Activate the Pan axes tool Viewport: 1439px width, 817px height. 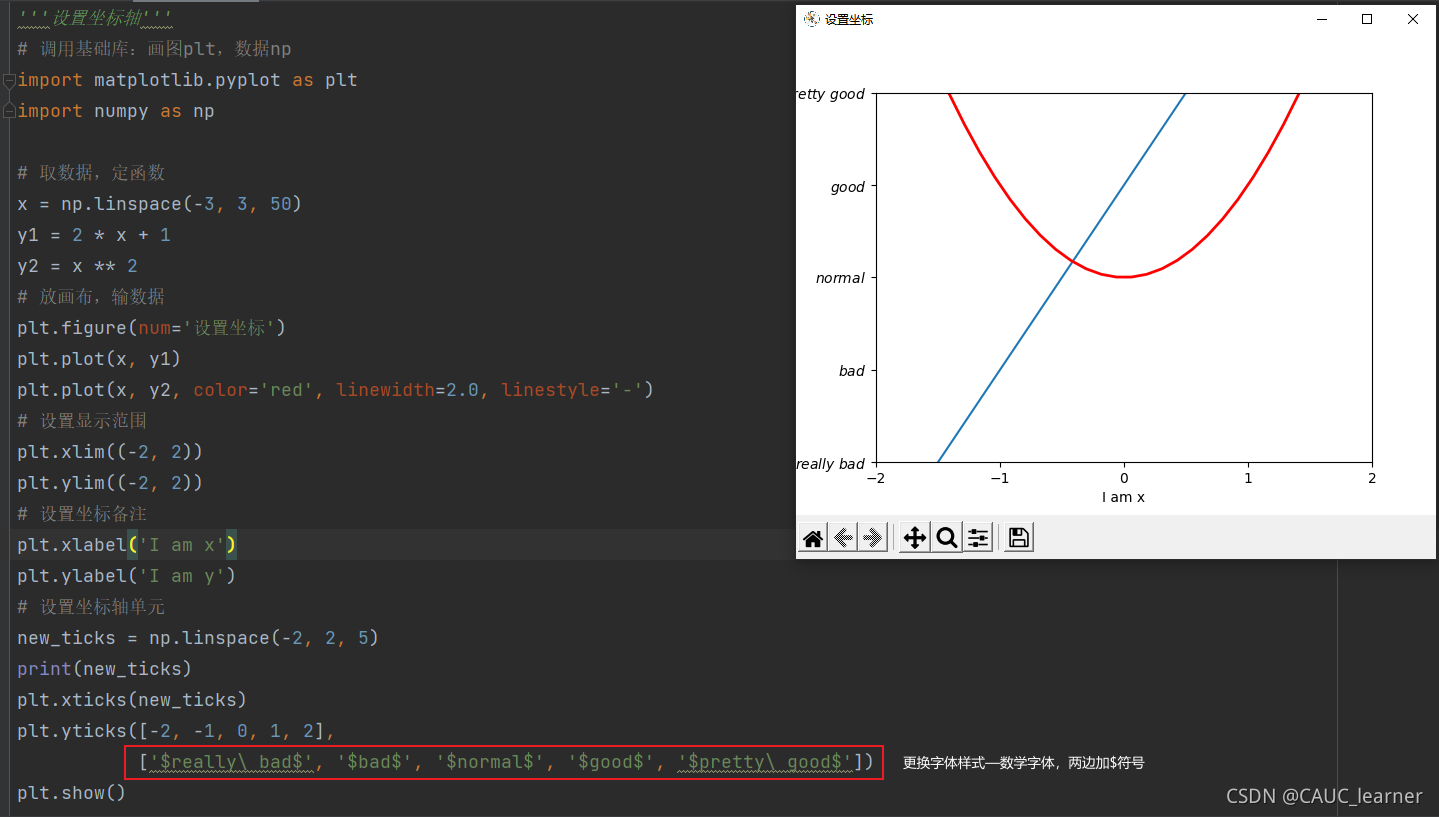pyautogui.click(x=915, y=539)
